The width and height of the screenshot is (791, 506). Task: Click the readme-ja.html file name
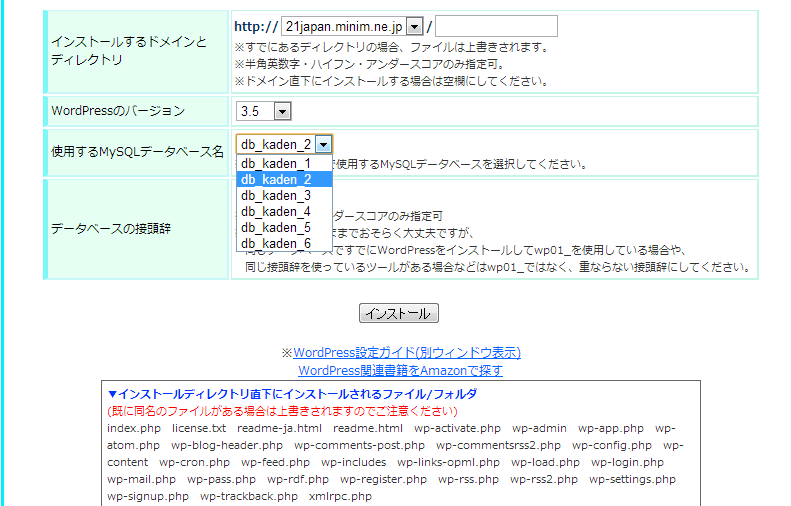pyautogui.click(x=279, y=428)
